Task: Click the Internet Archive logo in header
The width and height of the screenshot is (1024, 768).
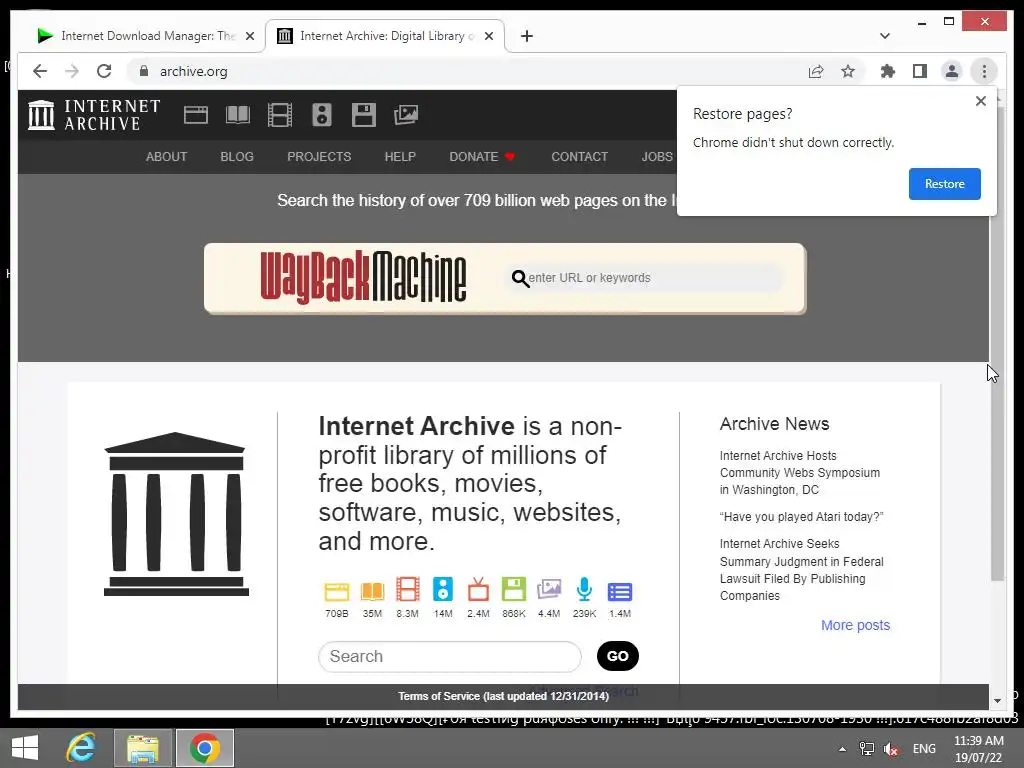Action: click(94, 115)
